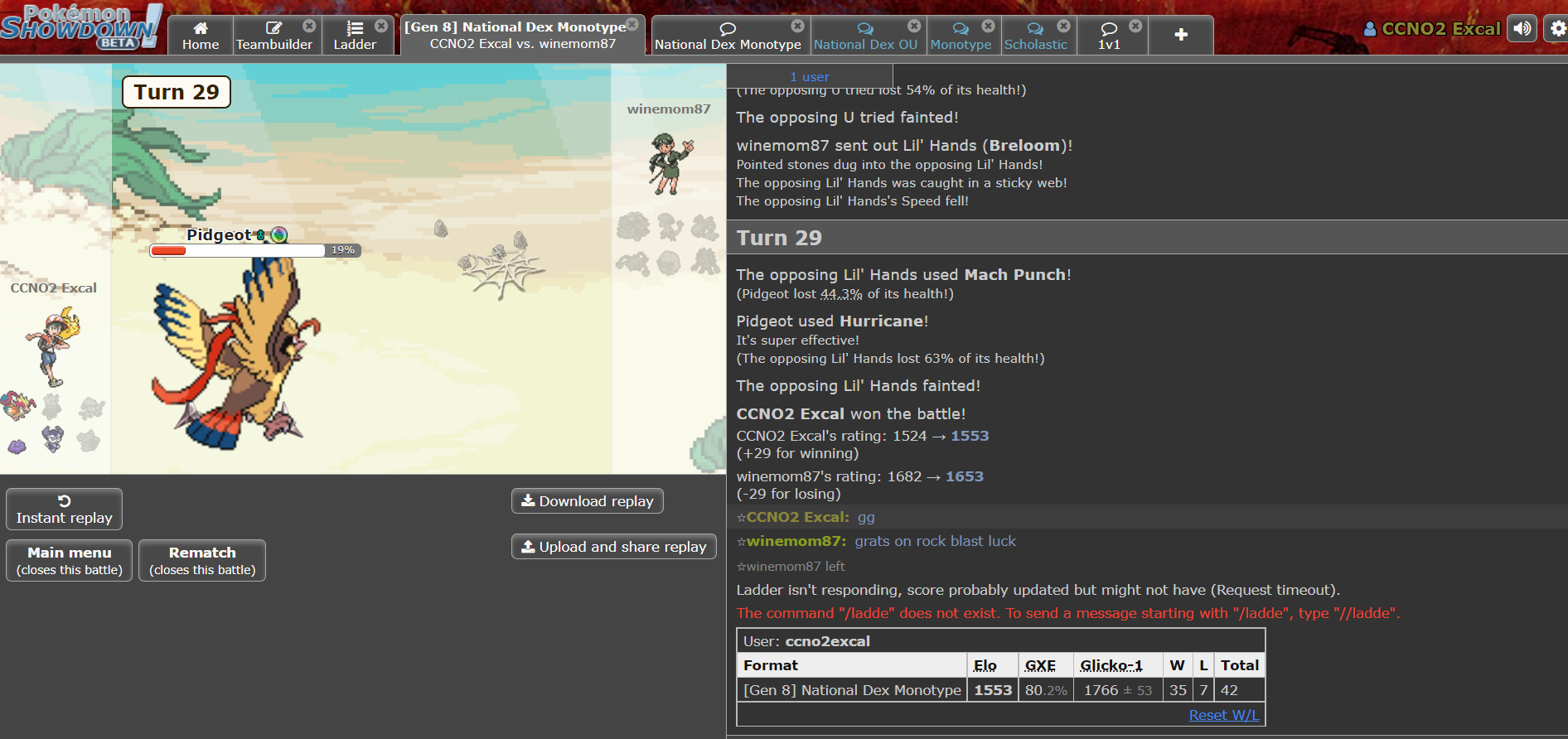Toggle sound with the speaker icon
This screenshot has width=1568, height=739.
click(1522, 28)
